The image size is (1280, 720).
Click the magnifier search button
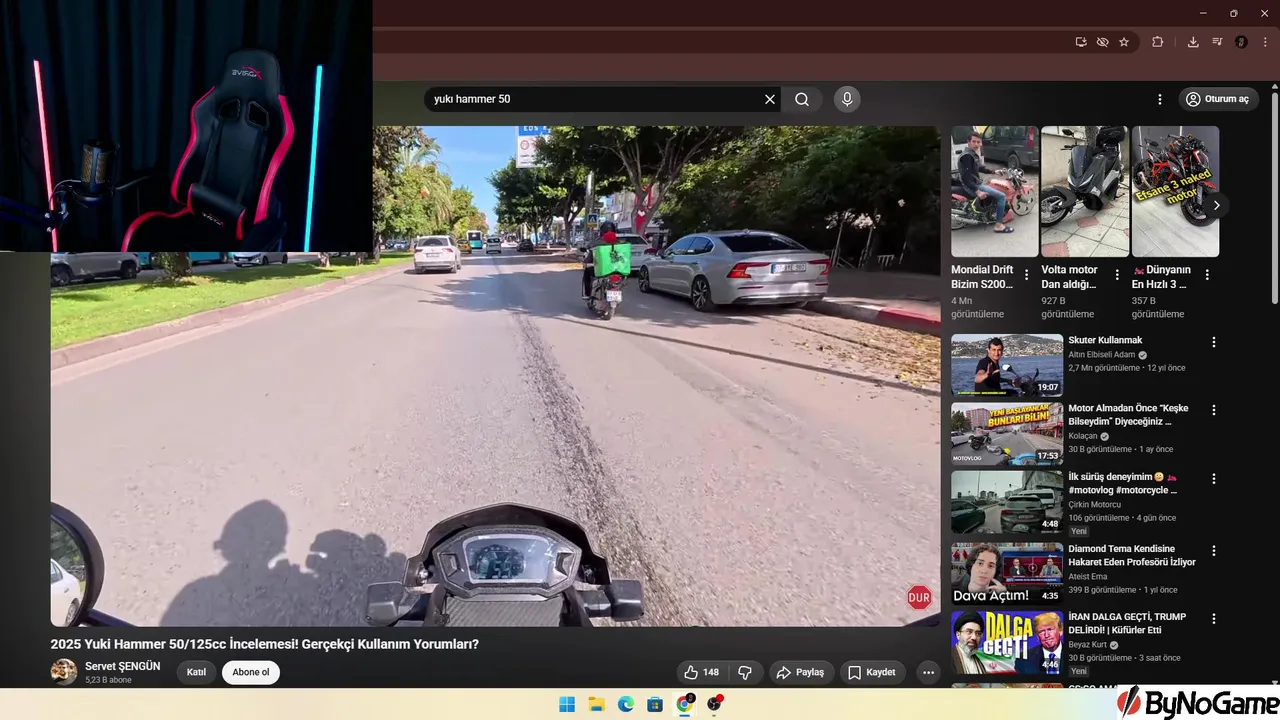tap(802, 99)
